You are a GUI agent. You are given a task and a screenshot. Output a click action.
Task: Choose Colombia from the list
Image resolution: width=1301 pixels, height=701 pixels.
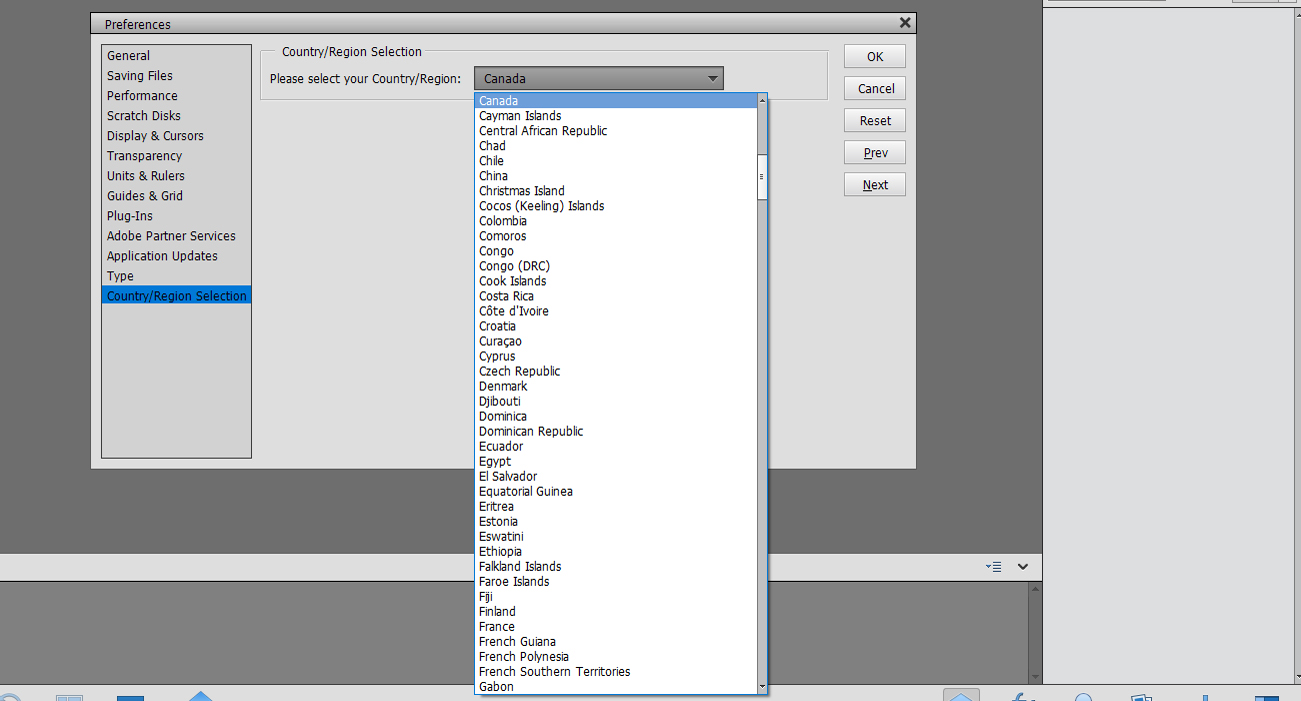pyautogui.click(x=616, y=220)
